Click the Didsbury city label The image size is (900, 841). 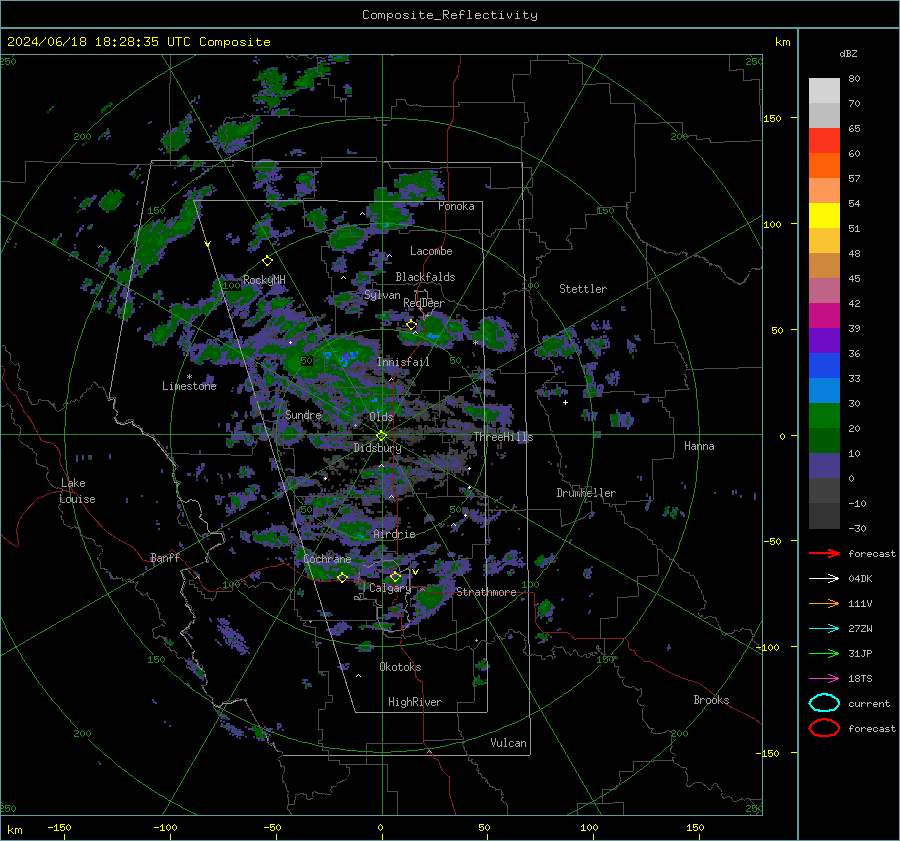(x=377, y=448)
